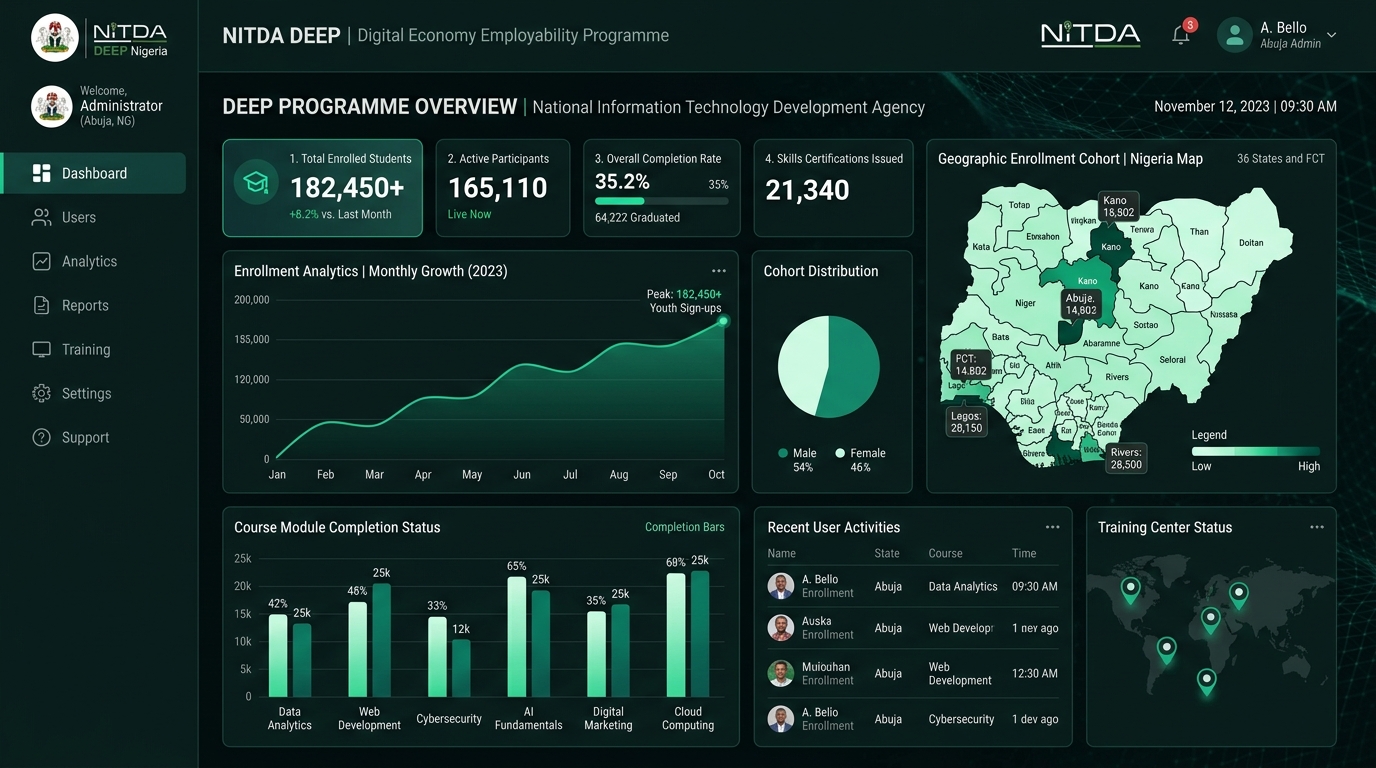Click Muiouhan user avatar in activities

pyautogui.click(x=781, y=673)
